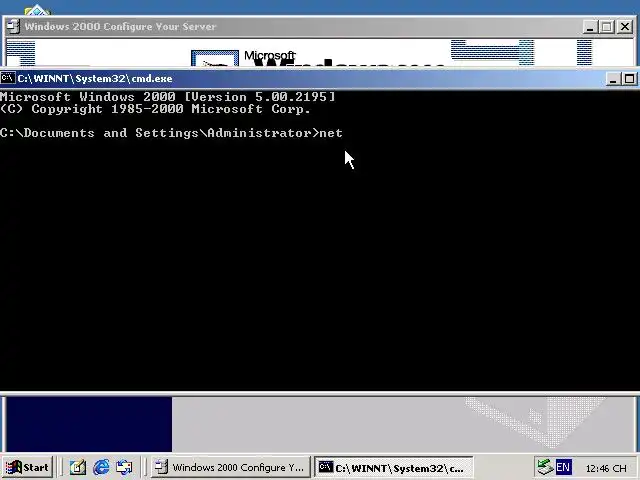Viewport: 640px width, 480px height.
Task: Select the cmd.exe taskbar button
Action: tap(394, 467)
